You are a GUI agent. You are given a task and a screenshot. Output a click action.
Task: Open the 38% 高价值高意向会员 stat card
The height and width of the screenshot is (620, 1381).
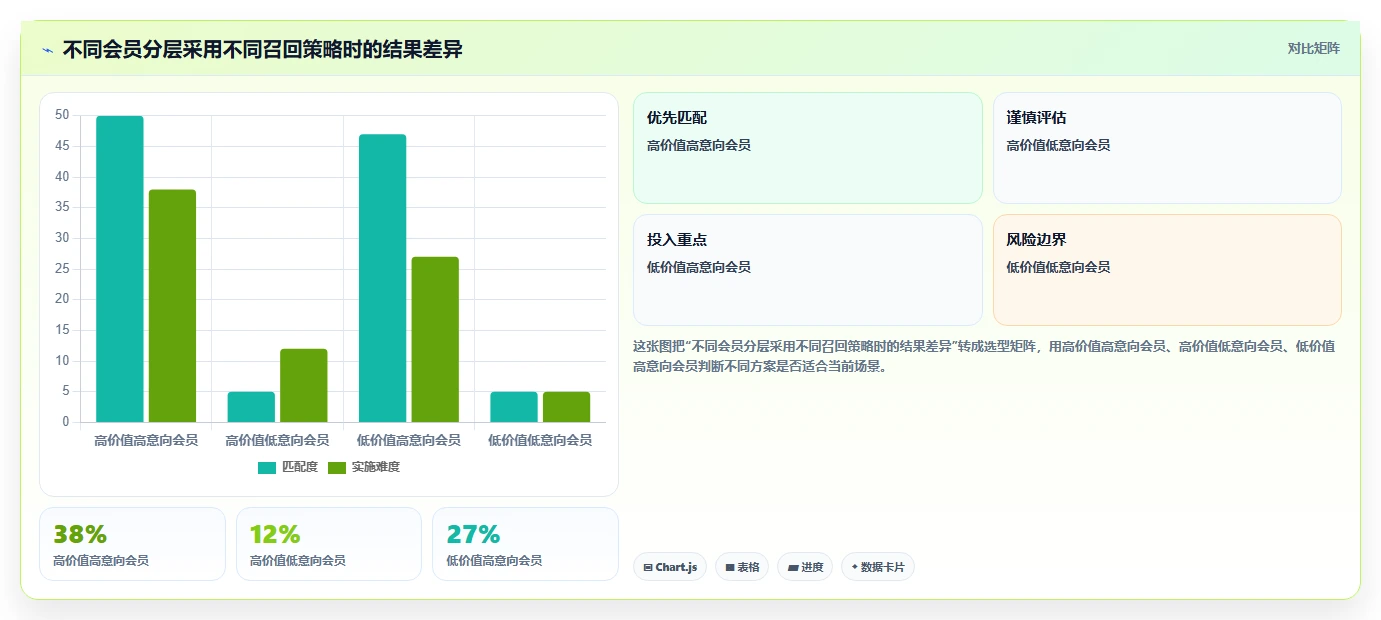click(x=132, y=544)
